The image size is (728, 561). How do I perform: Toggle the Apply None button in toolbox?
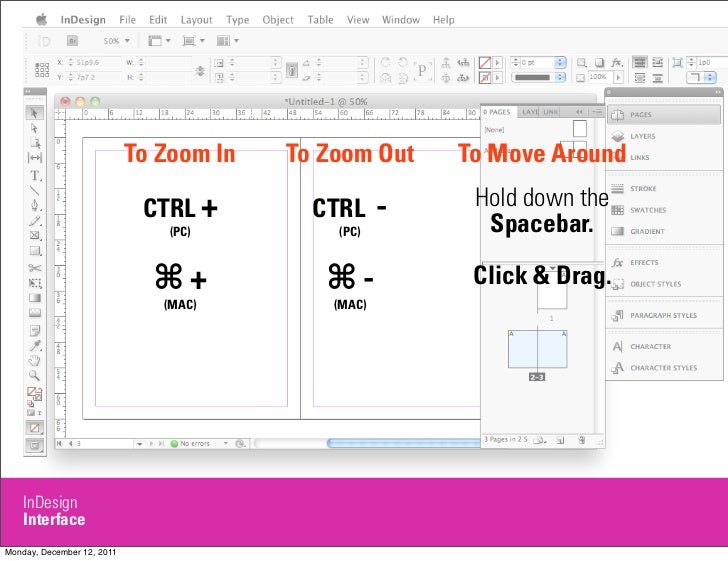(x=35, y=427)
